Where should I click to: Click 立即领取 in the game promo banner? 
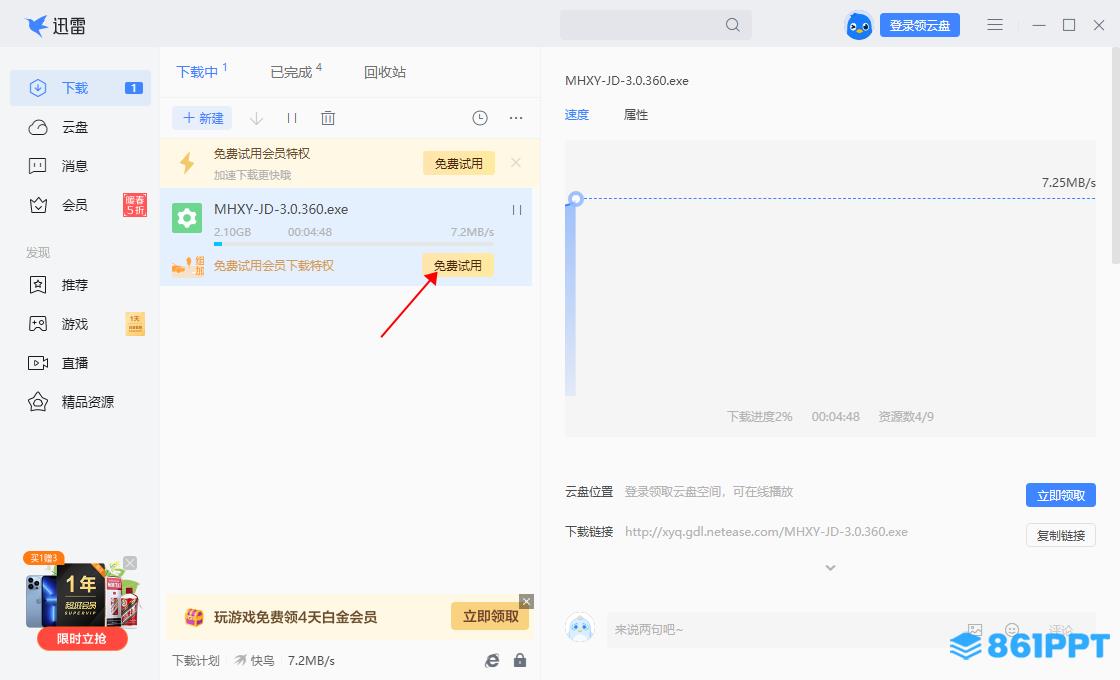[491, 616]
